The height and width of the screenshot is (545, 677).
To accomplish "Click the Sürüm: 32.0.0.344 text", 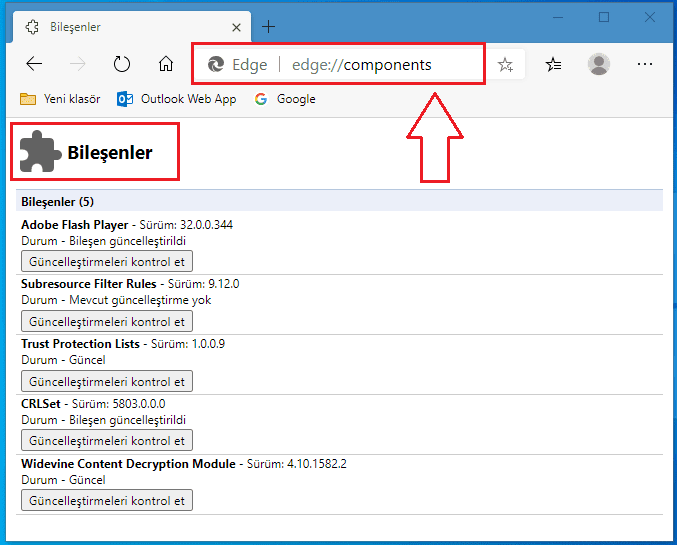I will (186, 225).
